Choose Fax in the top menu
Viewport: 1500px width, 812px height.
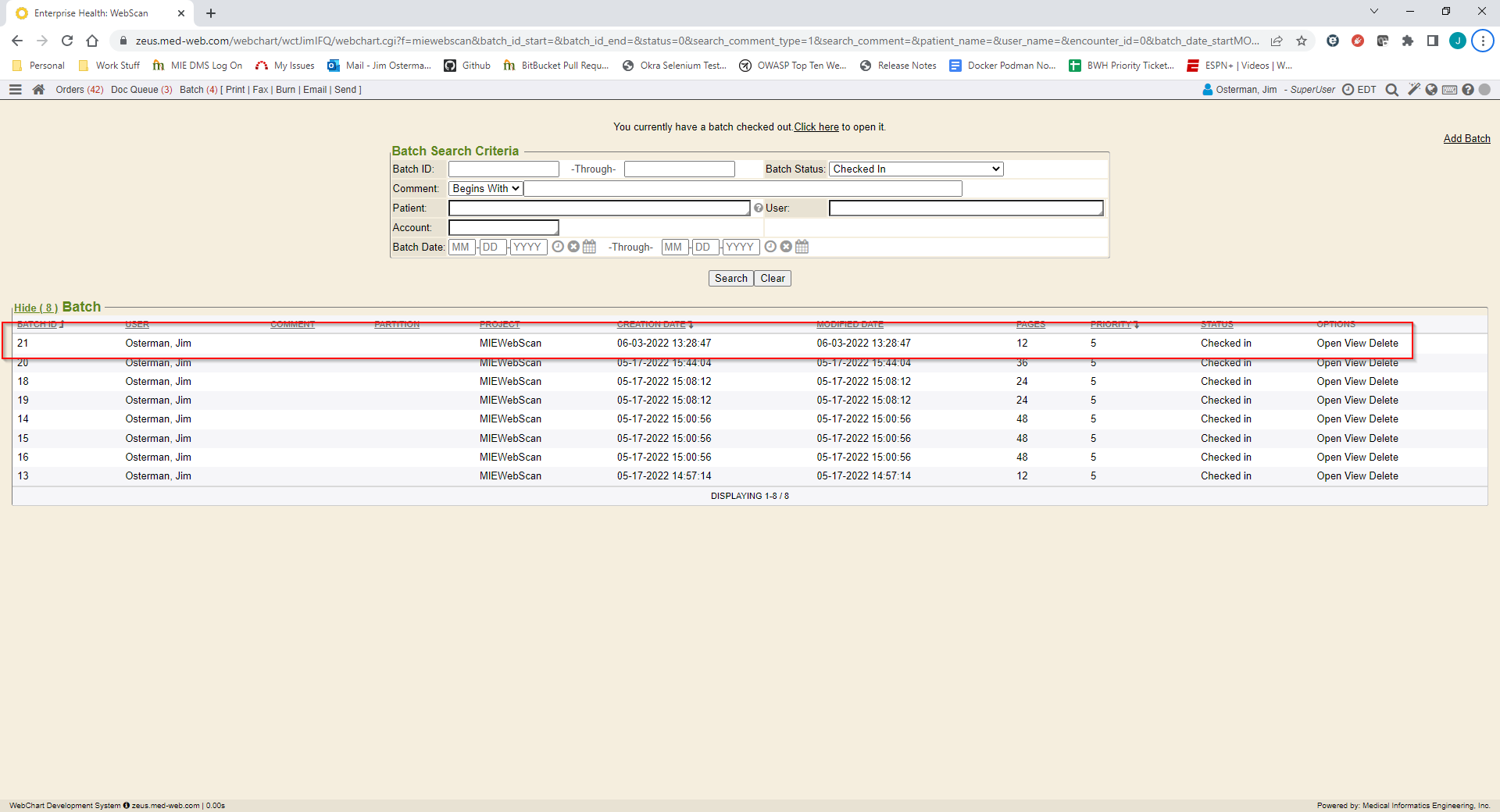[260, 90]
